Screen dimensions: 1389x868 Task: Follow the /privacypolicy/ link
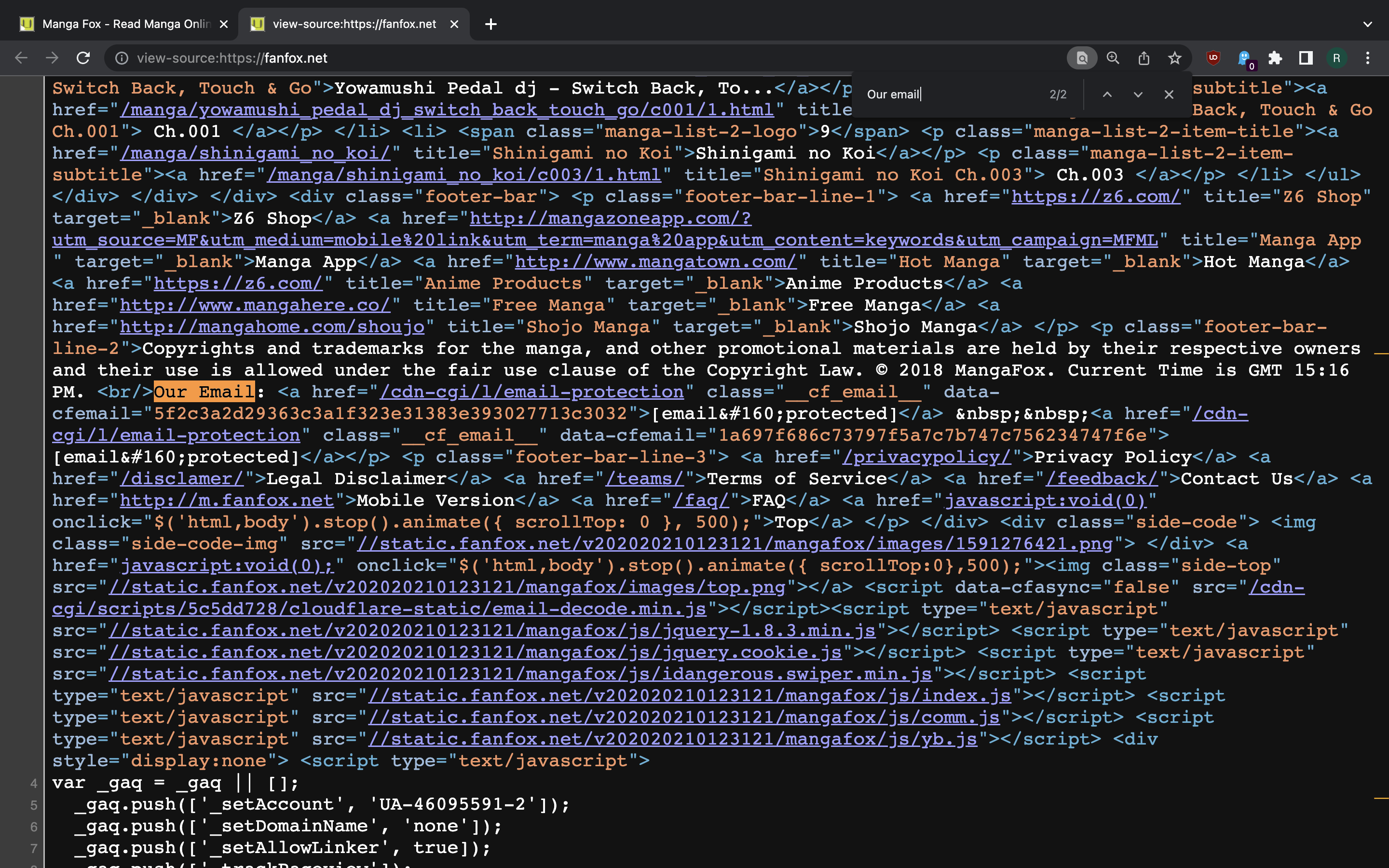tap(926, 458)
